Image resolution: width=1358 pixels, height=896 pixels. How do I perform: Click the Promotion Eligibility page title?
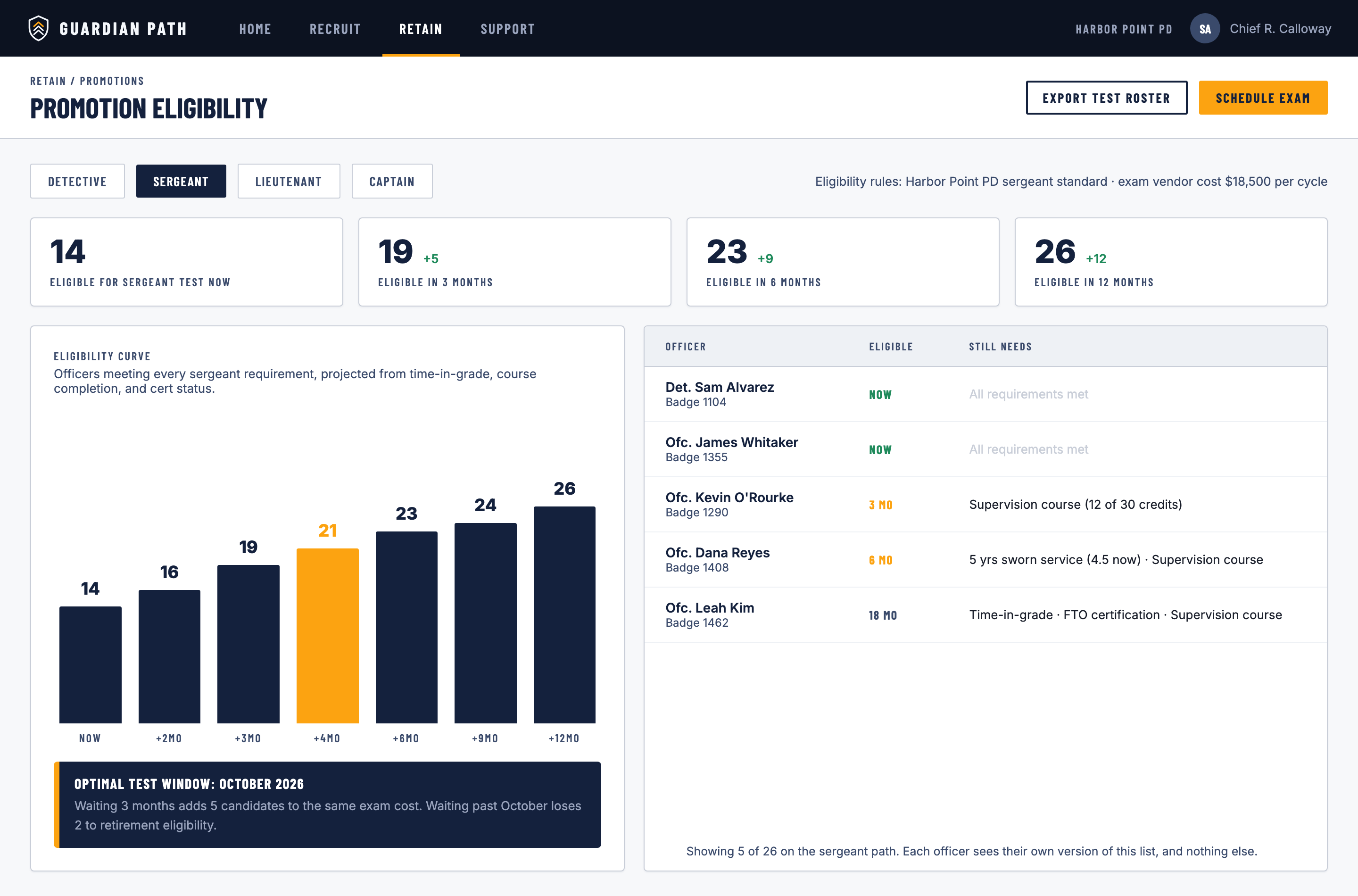click(x=149, y=108)
